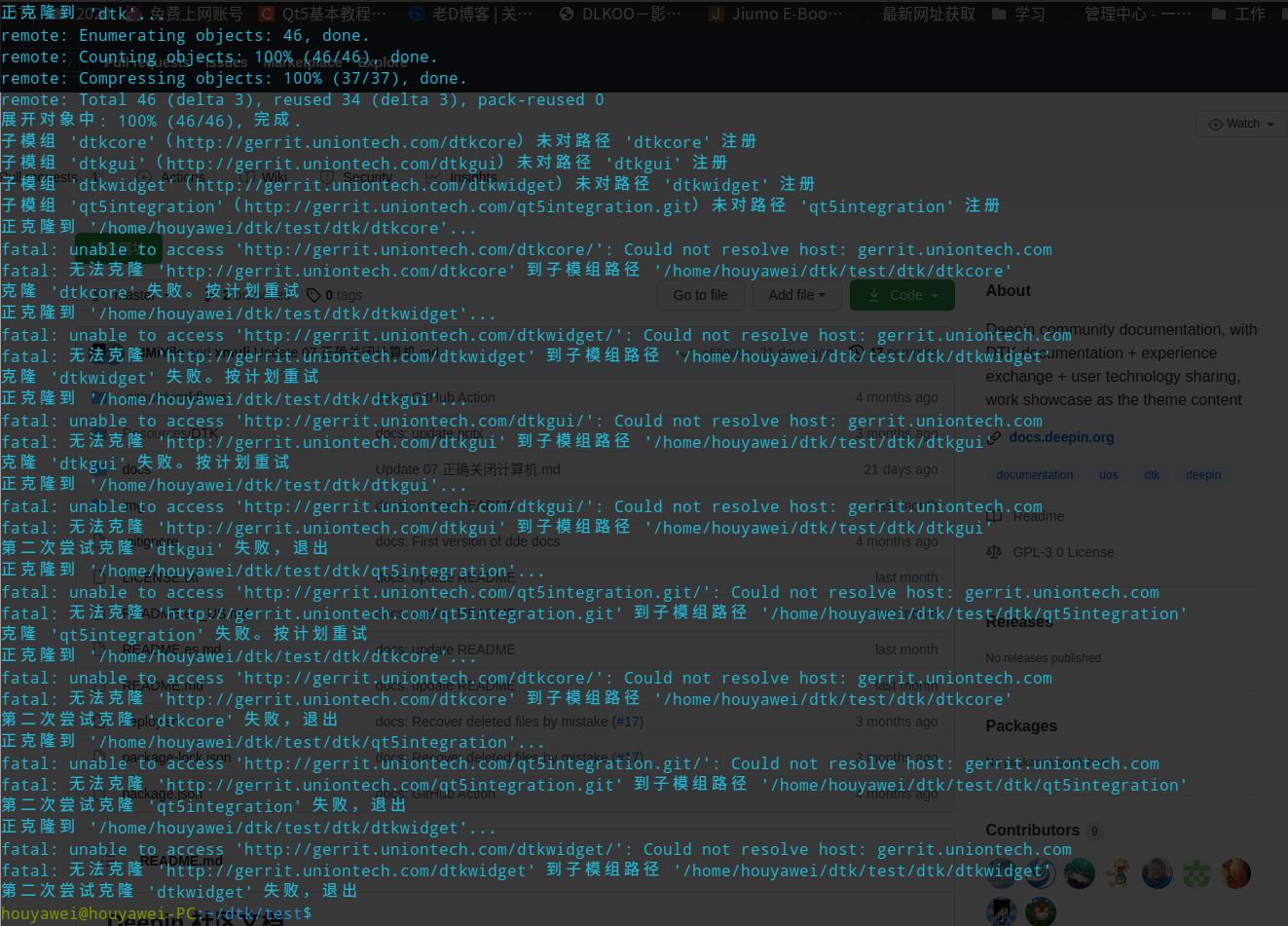The image size is (1288, 926).
Task: Open the 工作 bookmarks folder
Action: point(1238,14)
